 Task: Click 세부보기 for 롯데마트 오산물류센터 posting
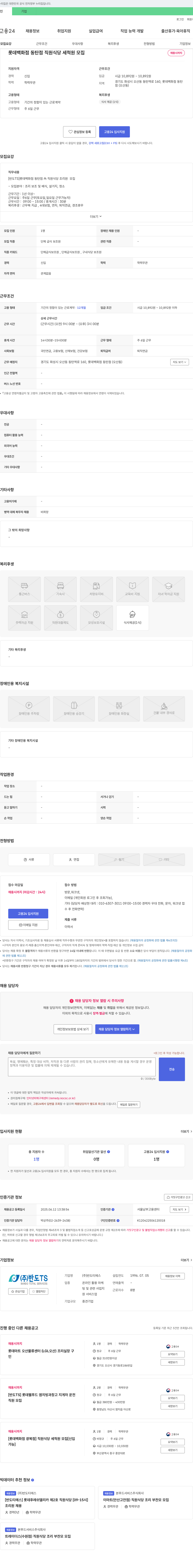pos(172,1362)
